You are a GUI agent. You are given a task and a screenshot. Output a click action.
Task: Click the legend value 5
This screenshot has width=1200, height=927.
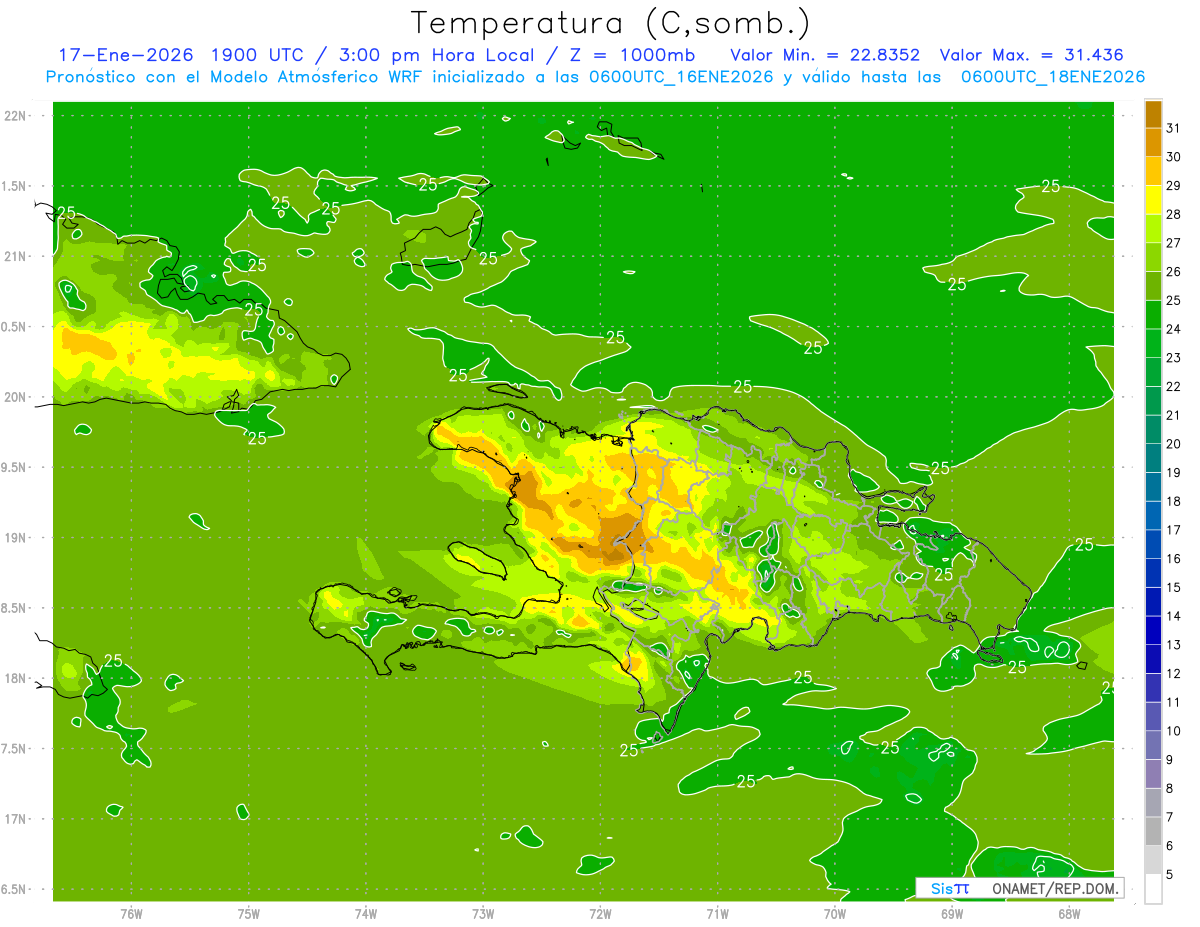tap(1169, 874)
